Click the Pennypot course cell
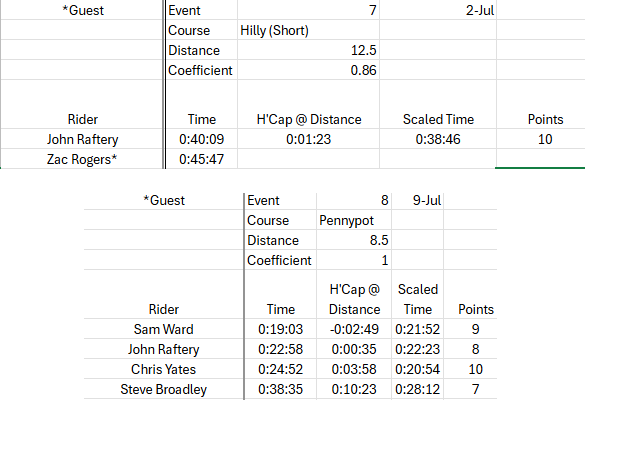Screen dimensions: 617x455 pos(354,220)
